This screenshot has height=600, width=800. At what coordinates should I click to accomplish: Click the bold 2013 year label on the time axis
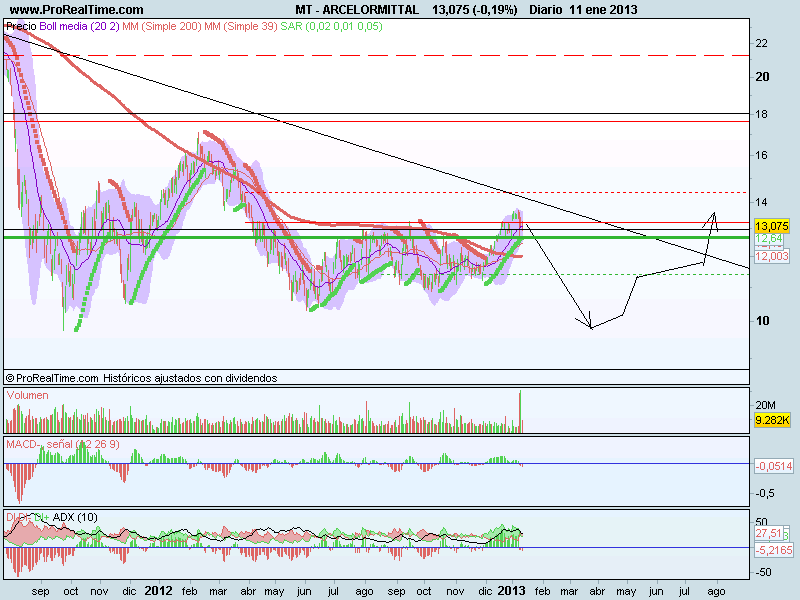[x=511, y=591]
